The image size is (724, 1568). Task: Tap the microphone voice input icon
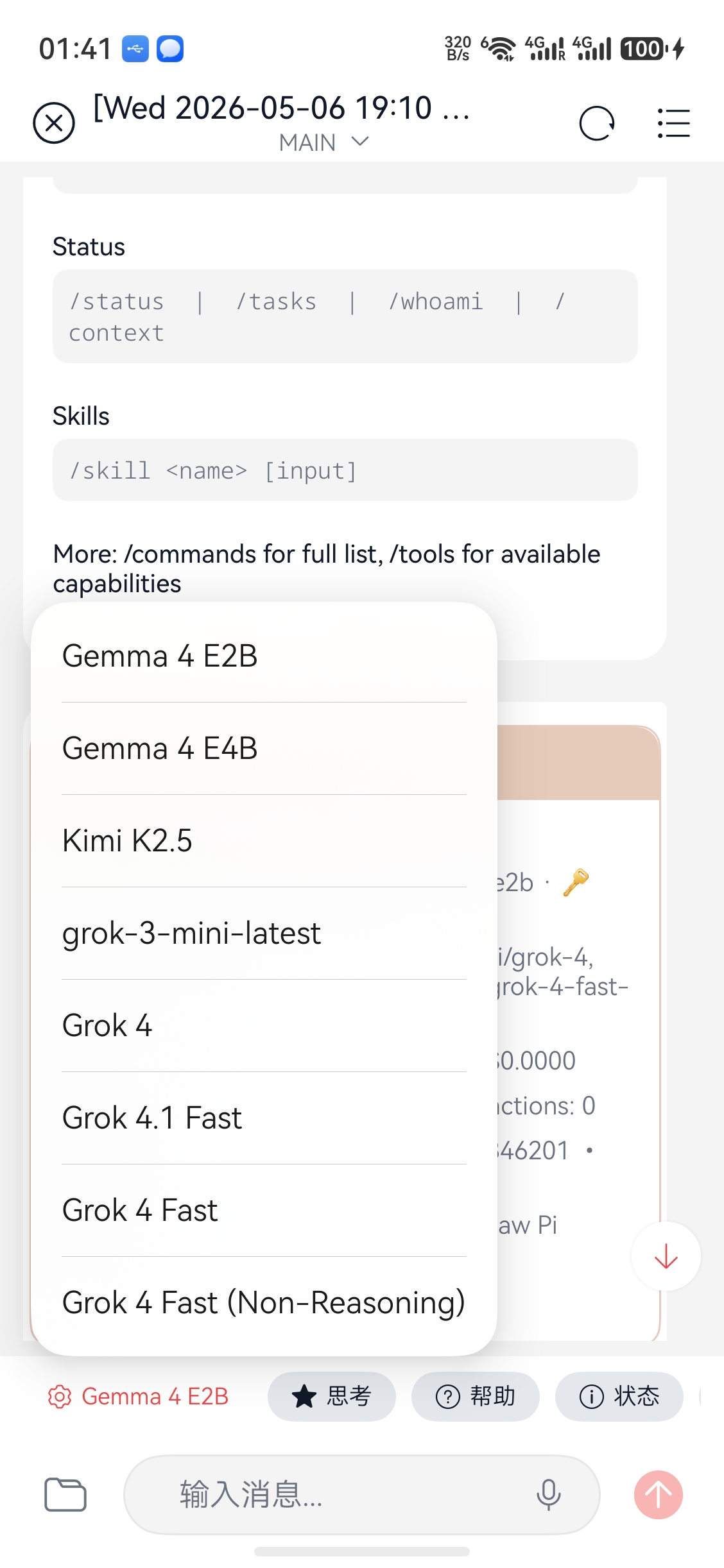pyautogui.click(x=548, y=1495)
